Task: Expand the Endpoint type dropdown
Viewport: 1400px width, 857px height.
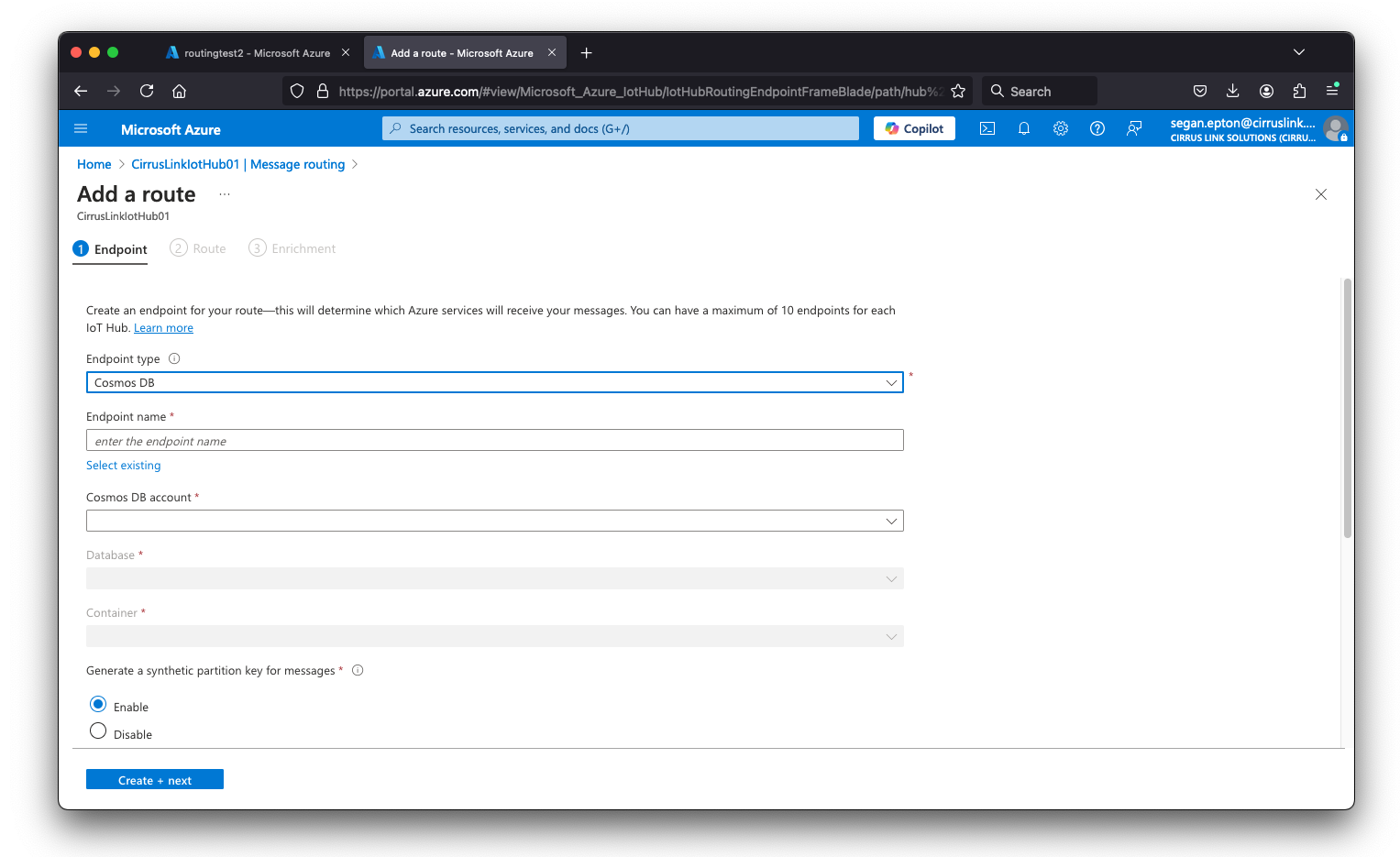Action: [x=494, y=383]
